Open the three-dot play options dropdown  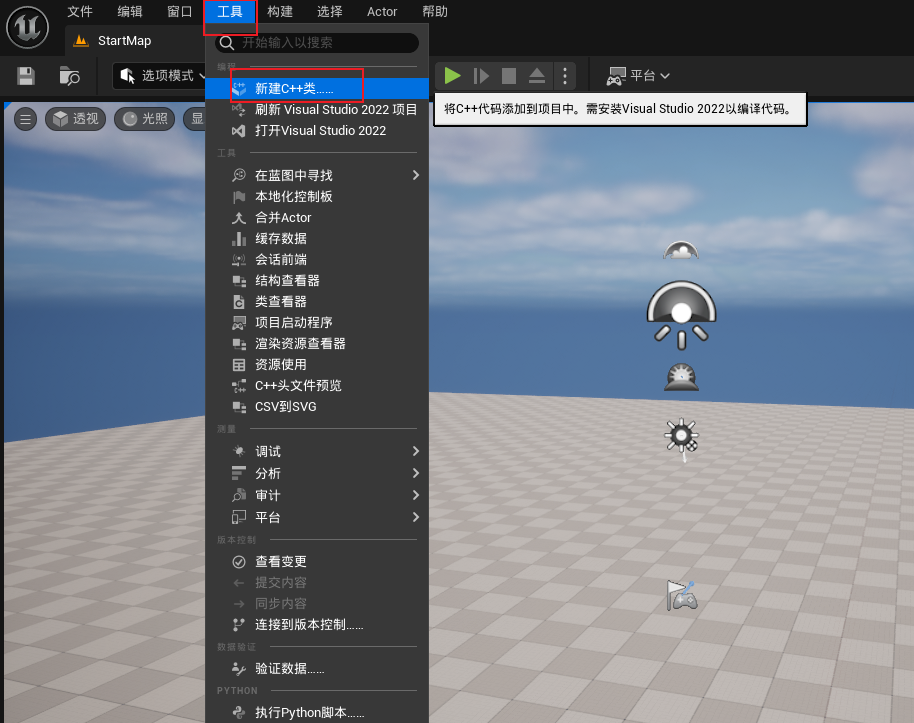click(x=565, y=75)
